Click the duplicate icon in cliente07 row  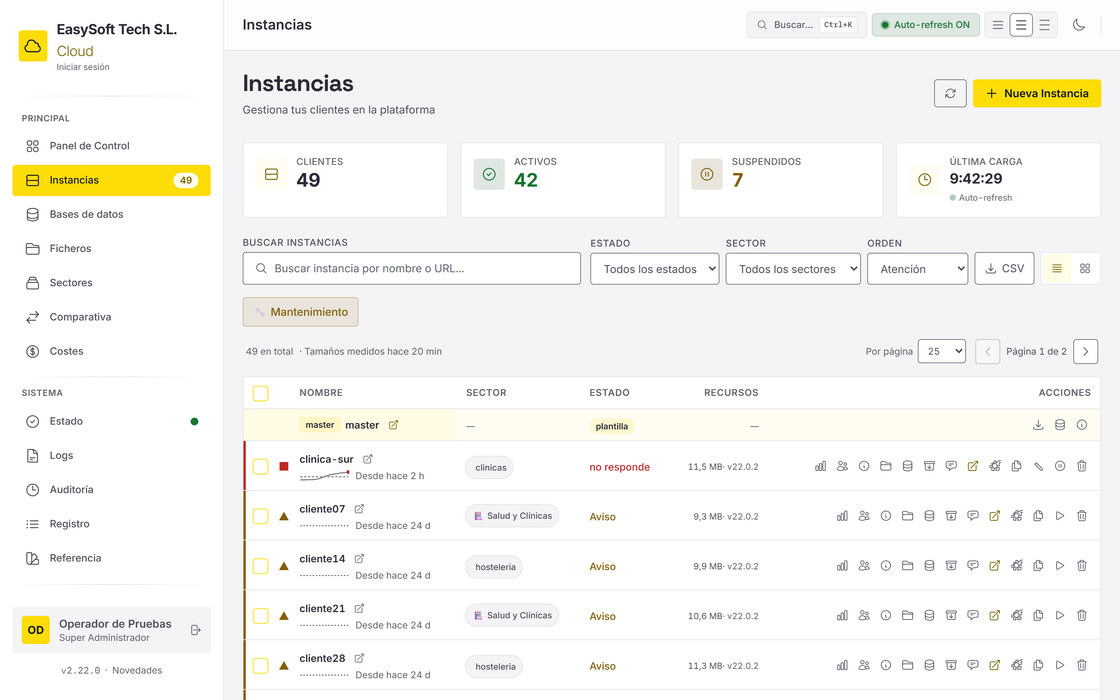click(1038, 516)
